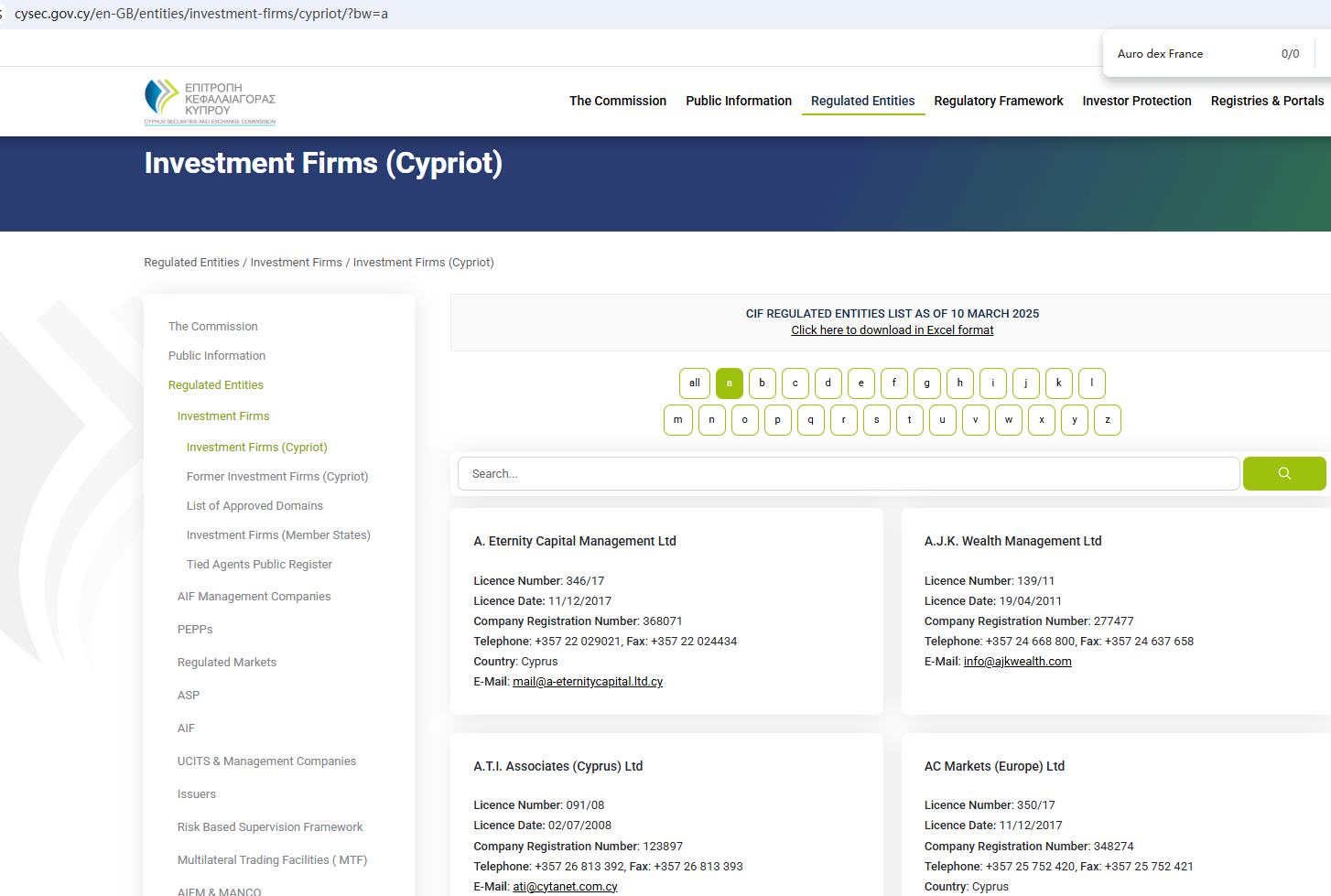Image resolution: width=1331 pixels, height=896 pixels.
Task: Filter firms by letter 'z'
Action: (x=1107, y=420)
